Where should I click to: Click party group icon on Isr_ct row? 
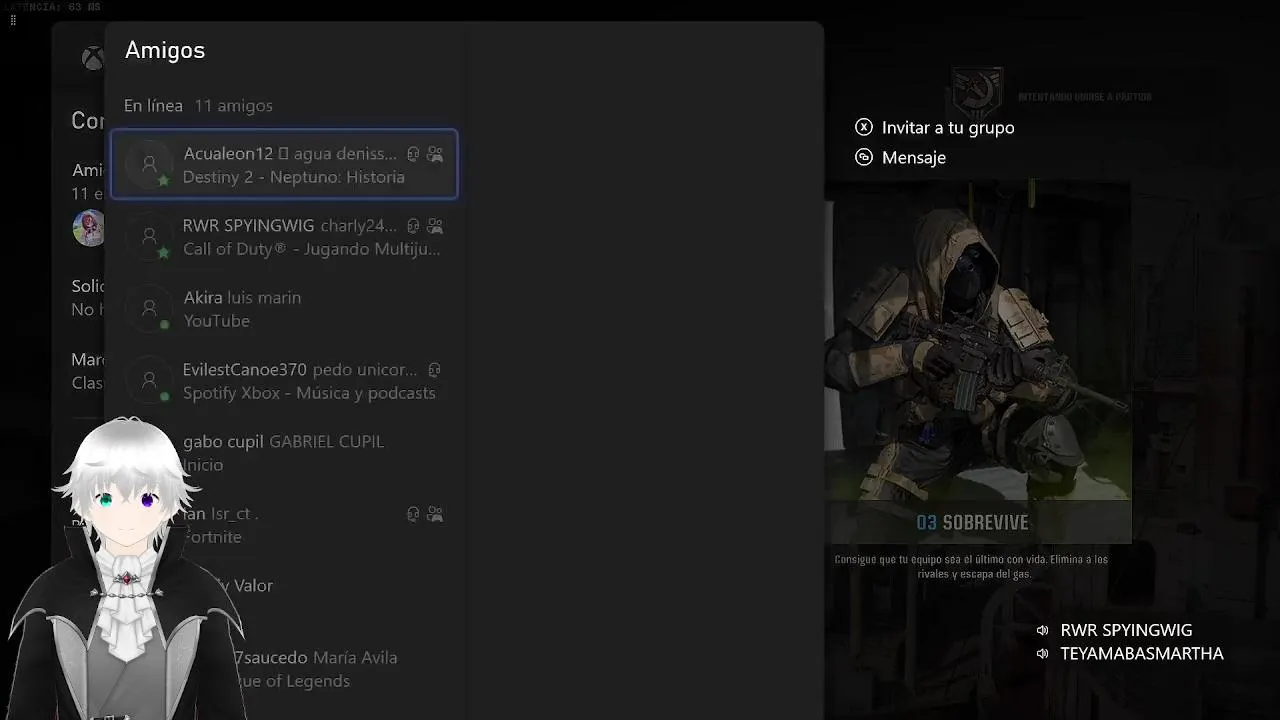(x=435, y=514)
